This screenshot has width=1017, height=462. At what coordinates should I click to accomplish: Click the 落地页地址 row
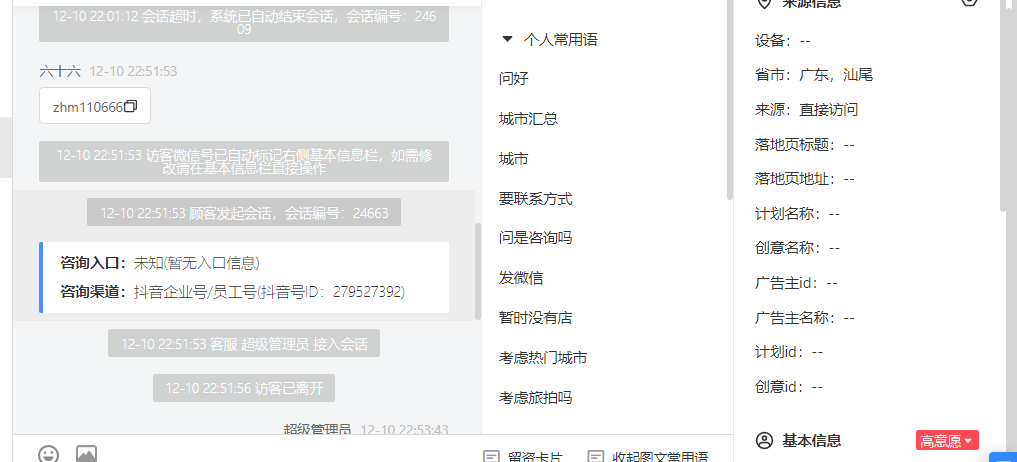point(805,179)
